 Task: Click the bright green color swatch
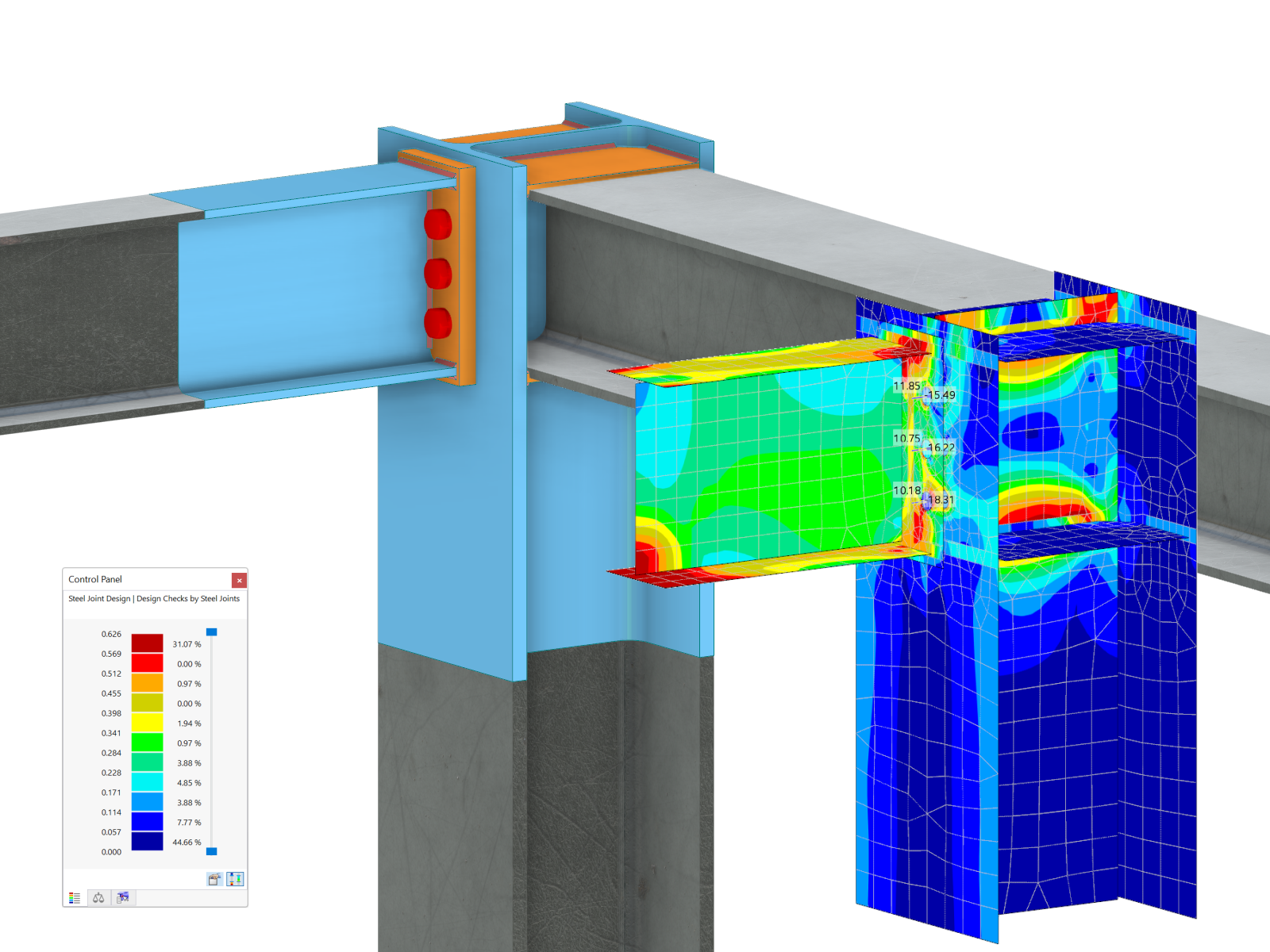147,743
